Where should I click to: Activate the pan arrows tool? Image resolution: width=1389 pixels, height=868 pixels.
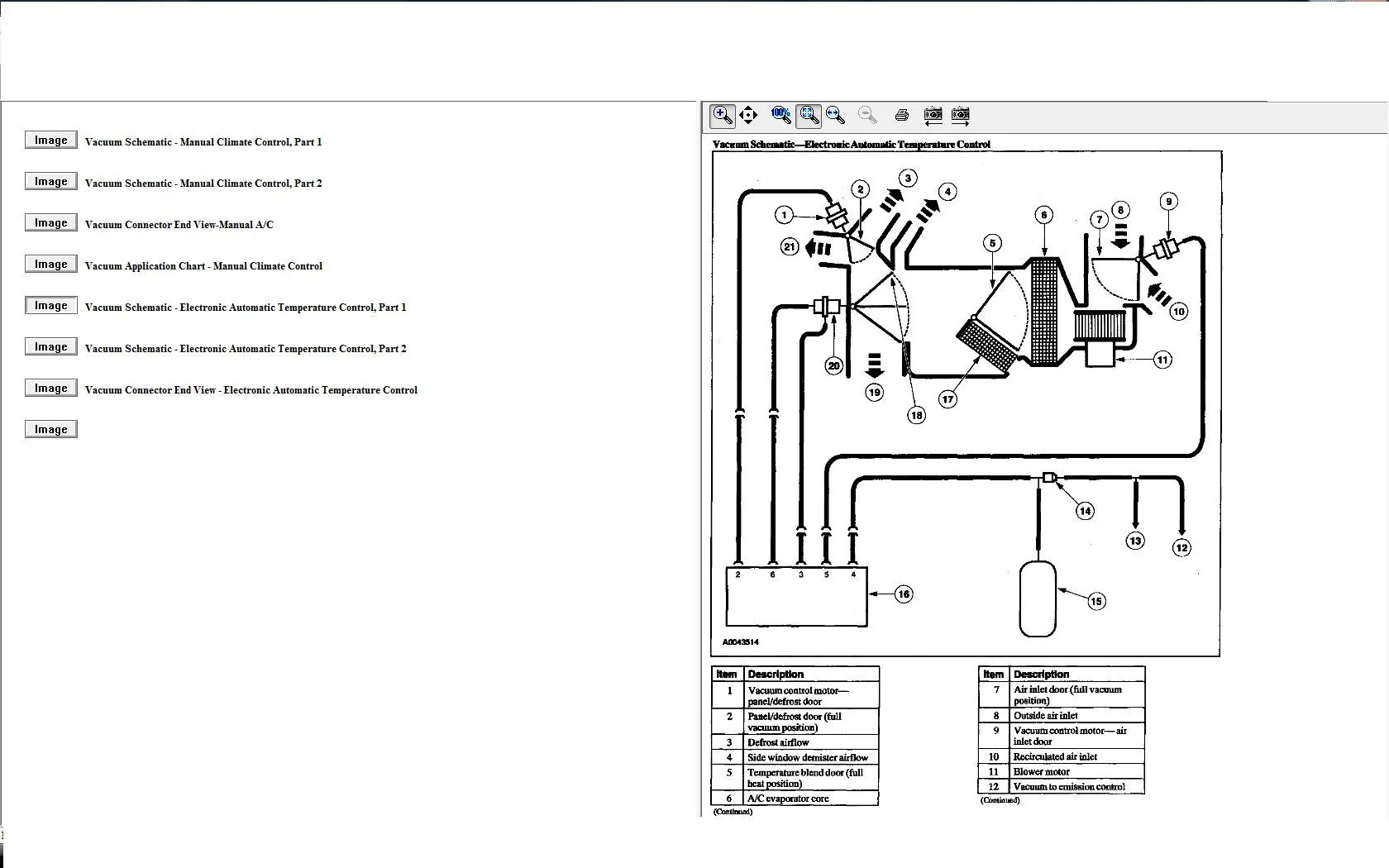pyautogui.click(x=748, y=116)
